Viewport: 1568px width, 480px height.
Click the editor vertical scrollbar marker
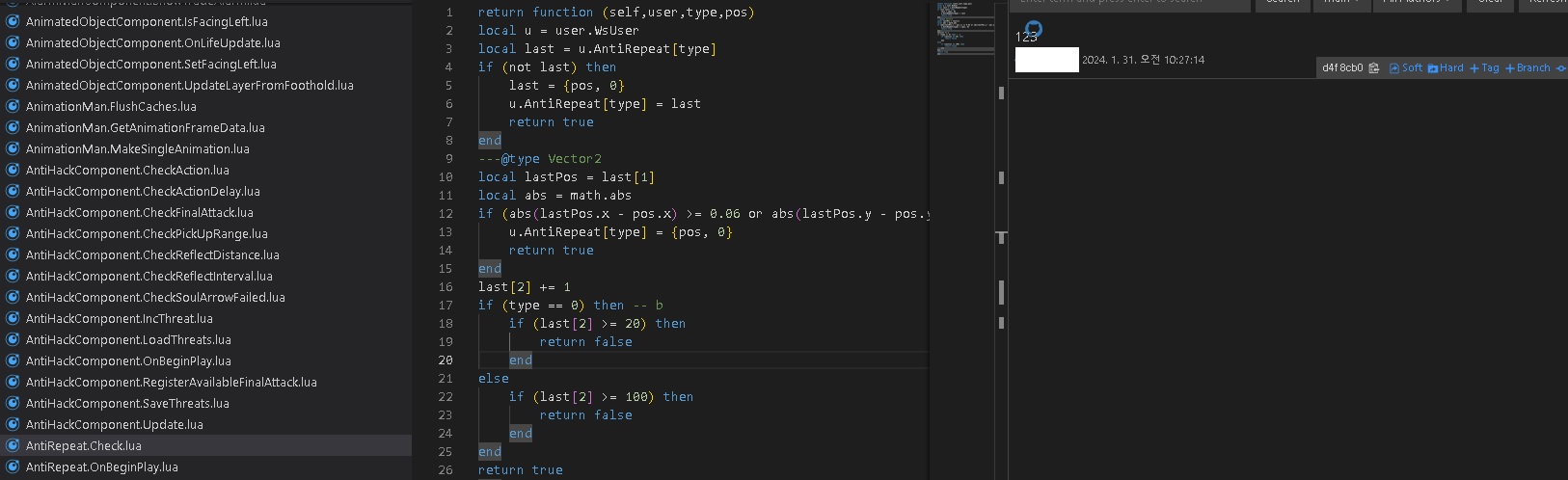tap(1002, 237)
